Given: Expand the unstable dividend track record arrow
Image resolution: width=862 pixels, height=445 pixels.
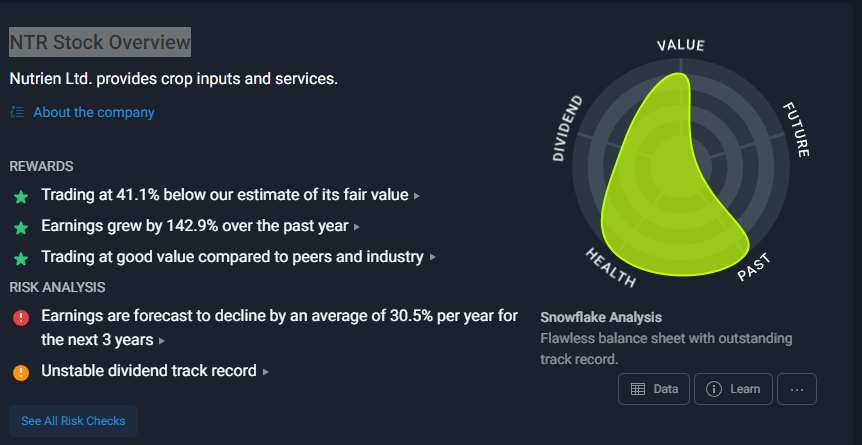Looking at the screenshot, I should pos(265,372).
